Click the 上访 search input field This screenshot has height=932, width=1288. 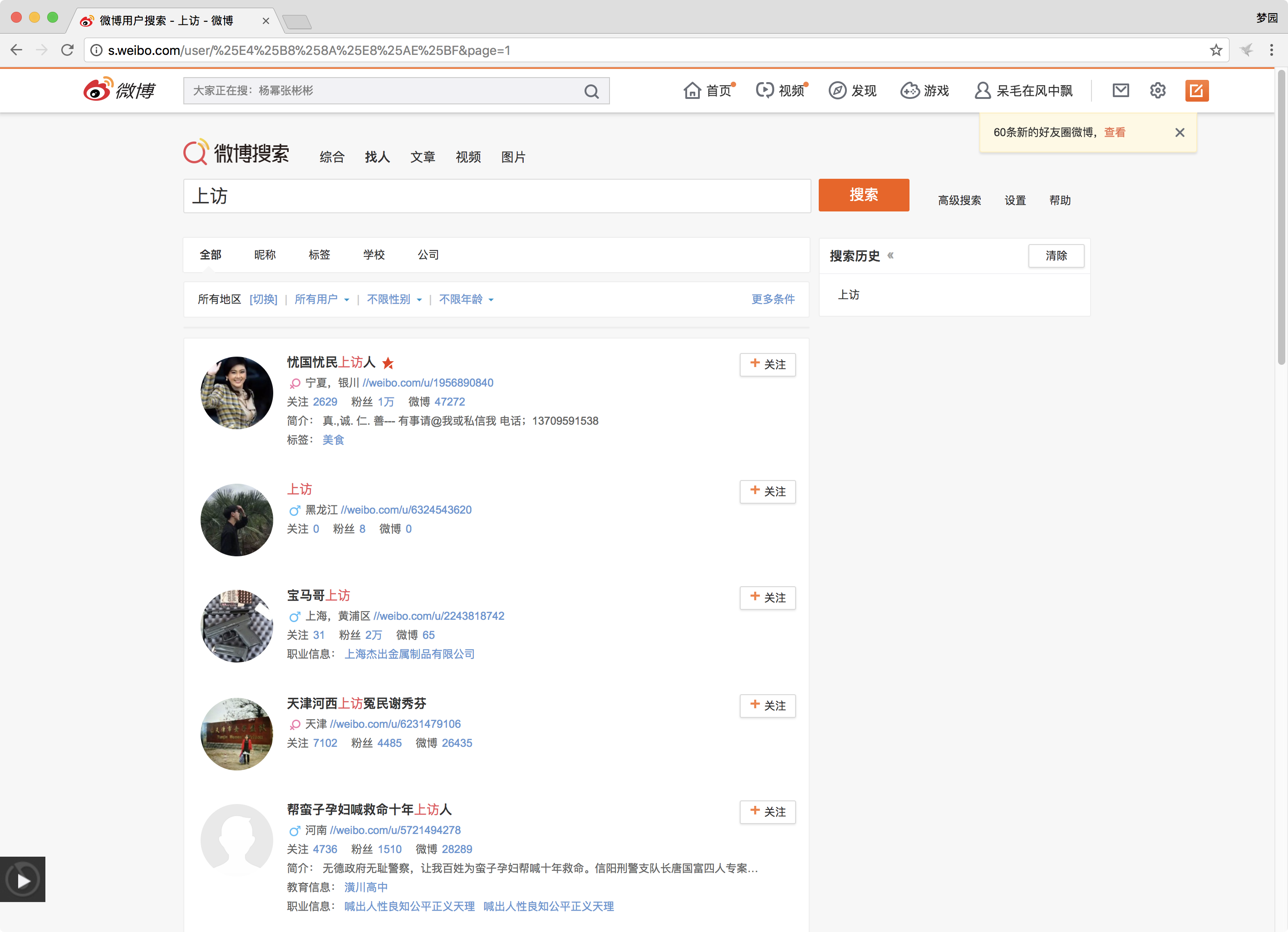click(x=497, y=196)
